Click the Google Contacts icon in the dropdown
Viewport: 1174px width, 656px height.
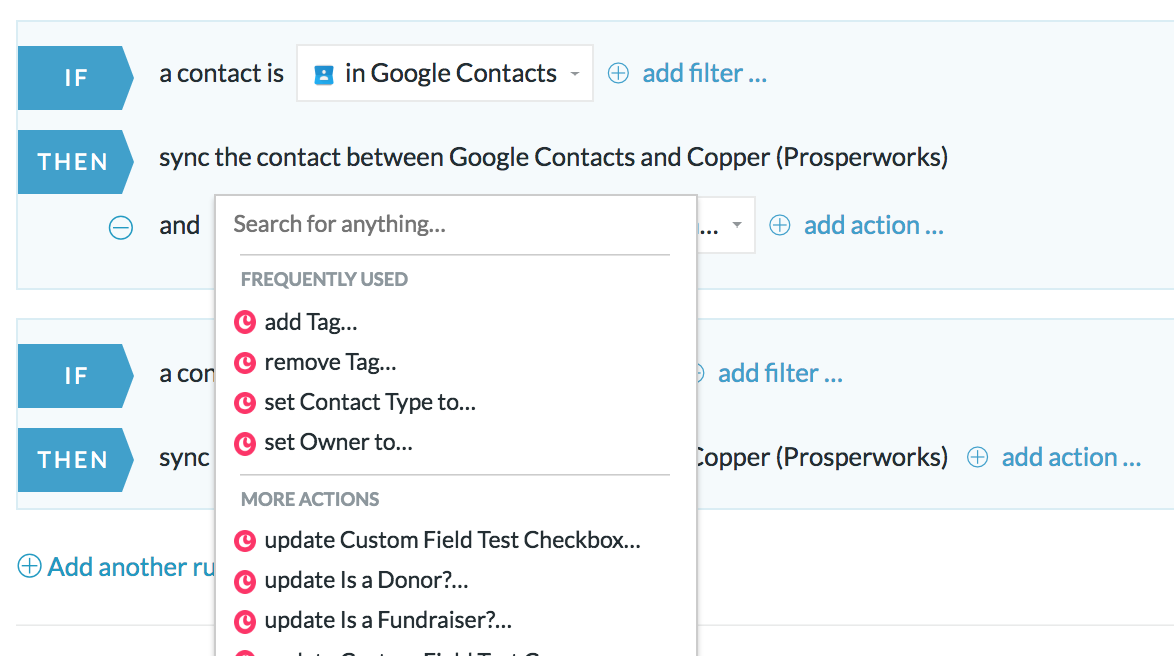pos(323,75)
